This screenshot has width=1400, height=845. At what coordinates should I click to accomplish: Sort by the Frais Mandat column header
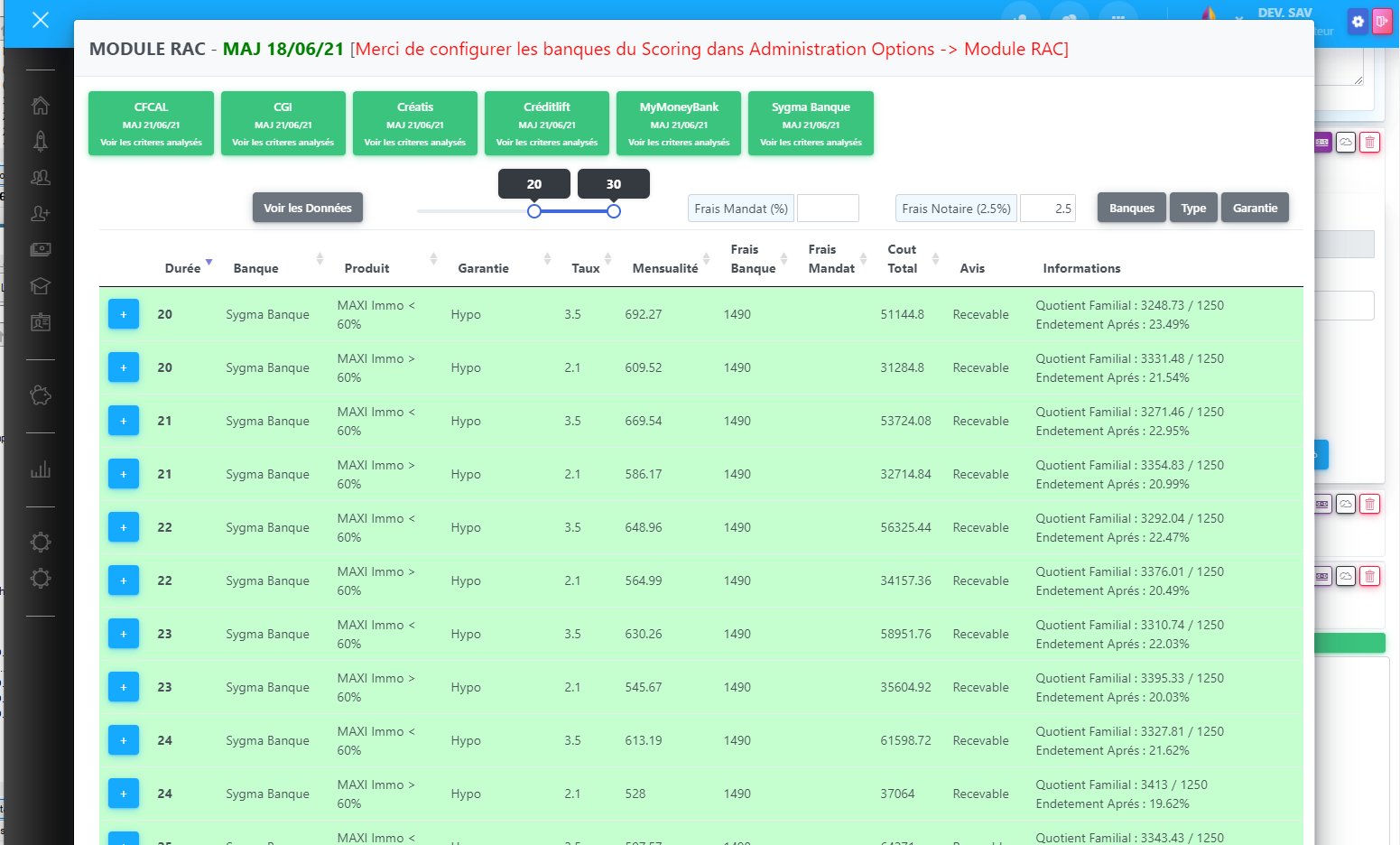tap(831, 258)
